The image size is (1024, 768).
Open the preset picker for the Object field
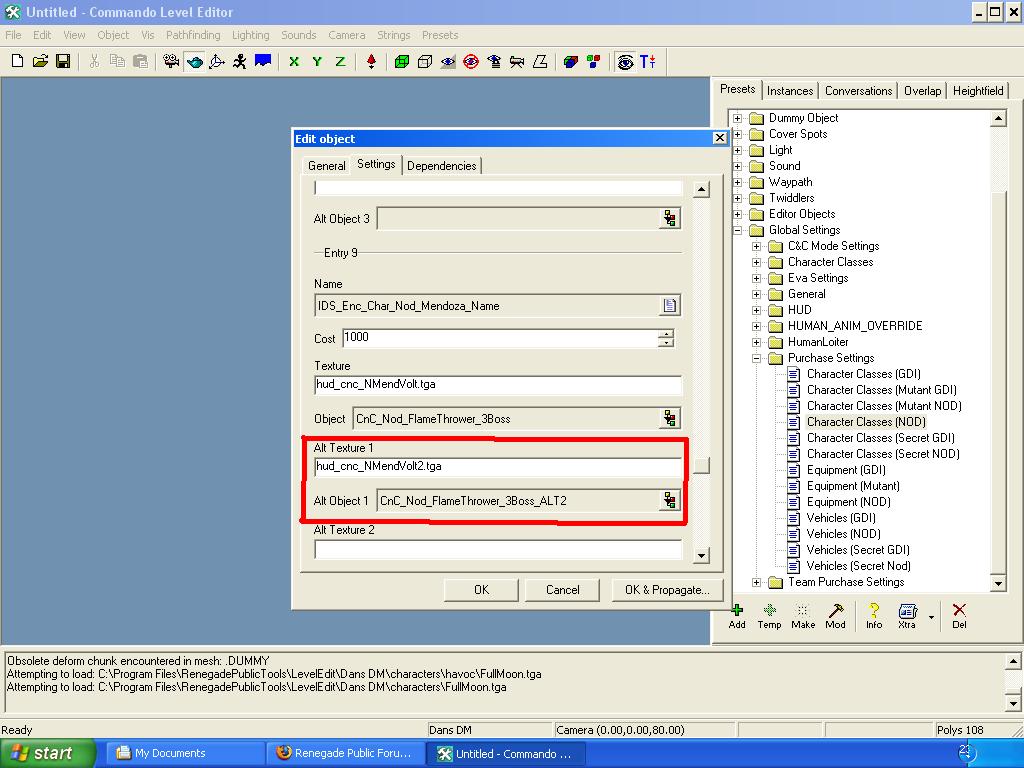[x=670, y=419]
